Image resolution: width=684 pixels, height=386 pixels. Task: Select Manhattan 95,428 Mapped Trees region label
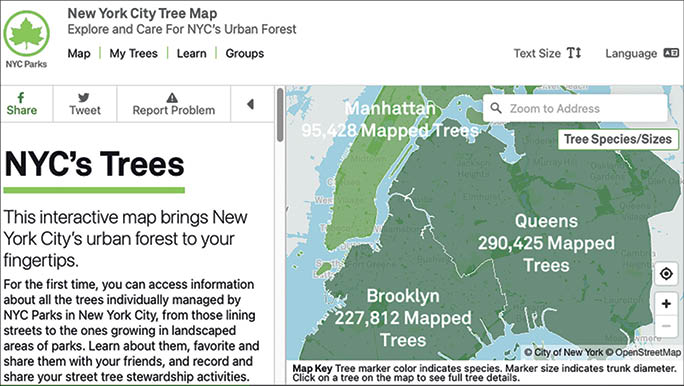pos(390,119)
